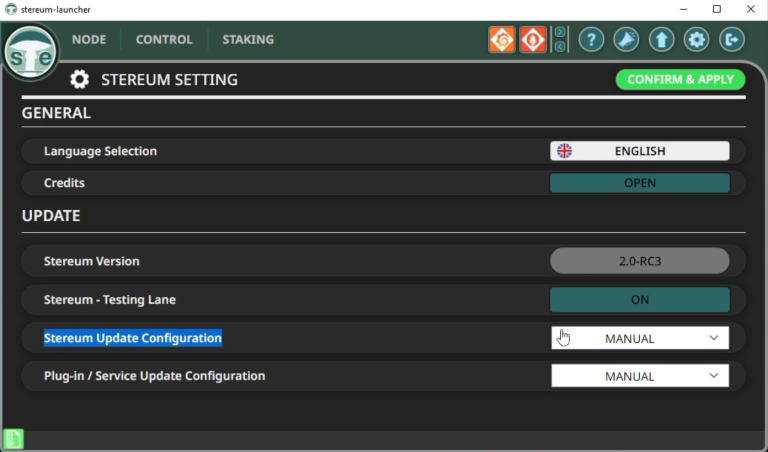Open the Prometheus service icon
768x452 pixels.
[532, 40]
